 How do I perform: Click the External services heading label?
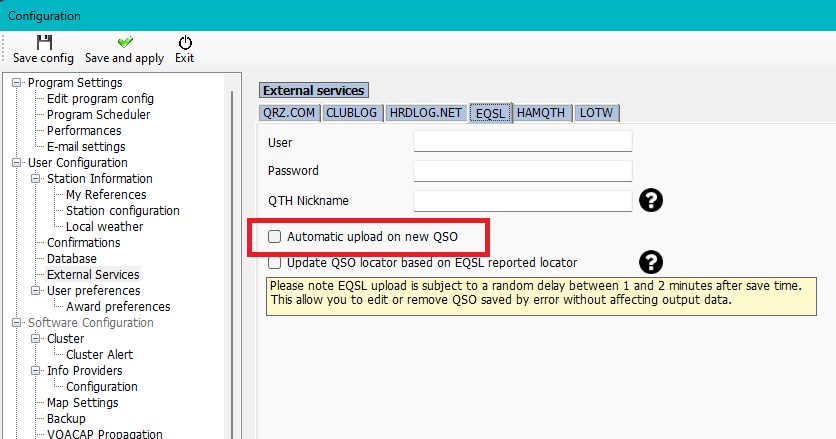[314, 91]
